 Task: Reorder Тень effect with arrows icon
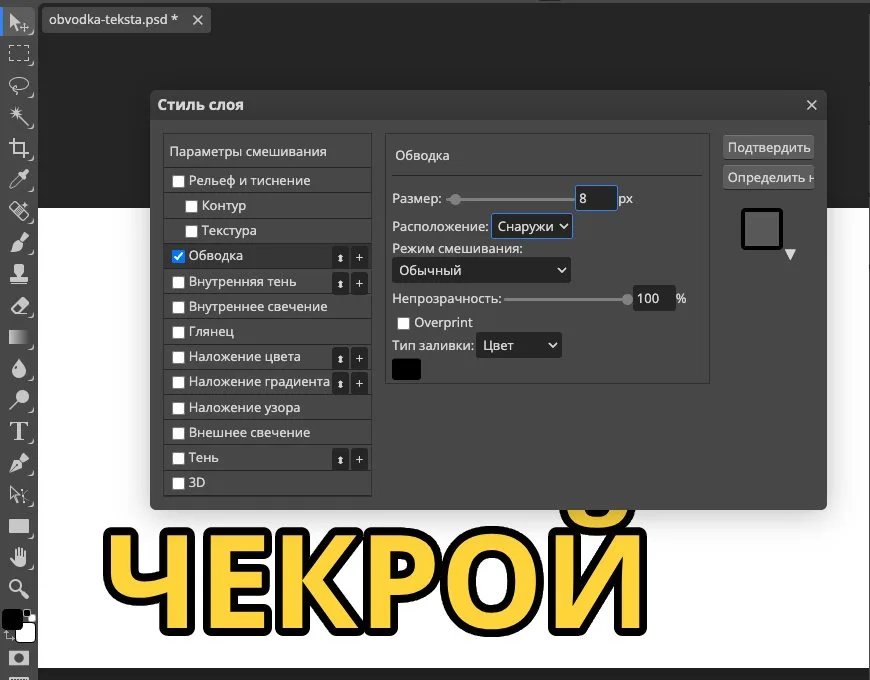click(x=340, y=459)
